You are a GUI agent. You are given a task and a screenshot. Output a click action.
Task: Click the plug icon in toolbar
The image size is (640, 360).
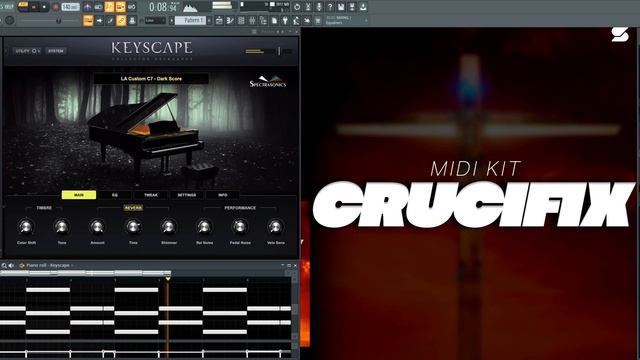285,20
